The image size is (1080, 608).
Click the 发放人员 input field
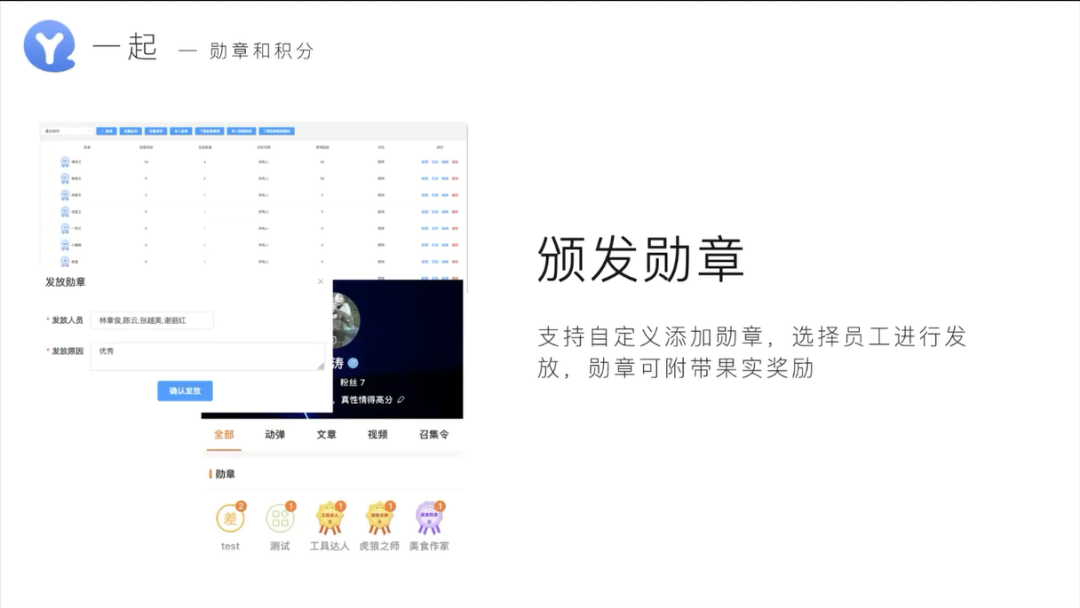pyautogui.click(x=152, y=320)
